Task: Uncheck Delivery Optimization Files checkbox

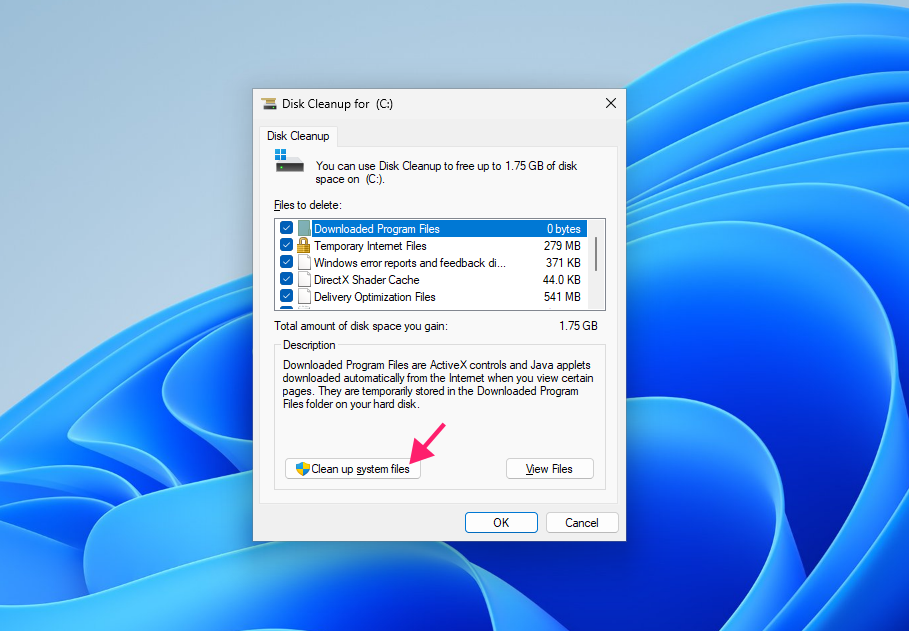Action: click(x=286, y=296)
